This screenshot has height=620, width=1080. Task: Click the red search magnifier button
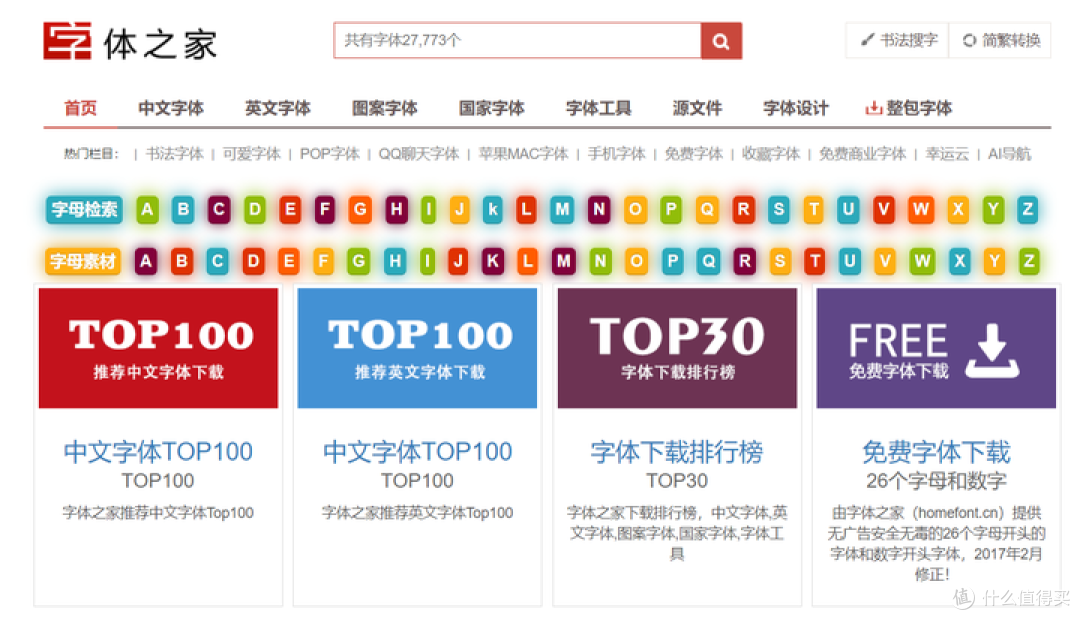(721, 41)
